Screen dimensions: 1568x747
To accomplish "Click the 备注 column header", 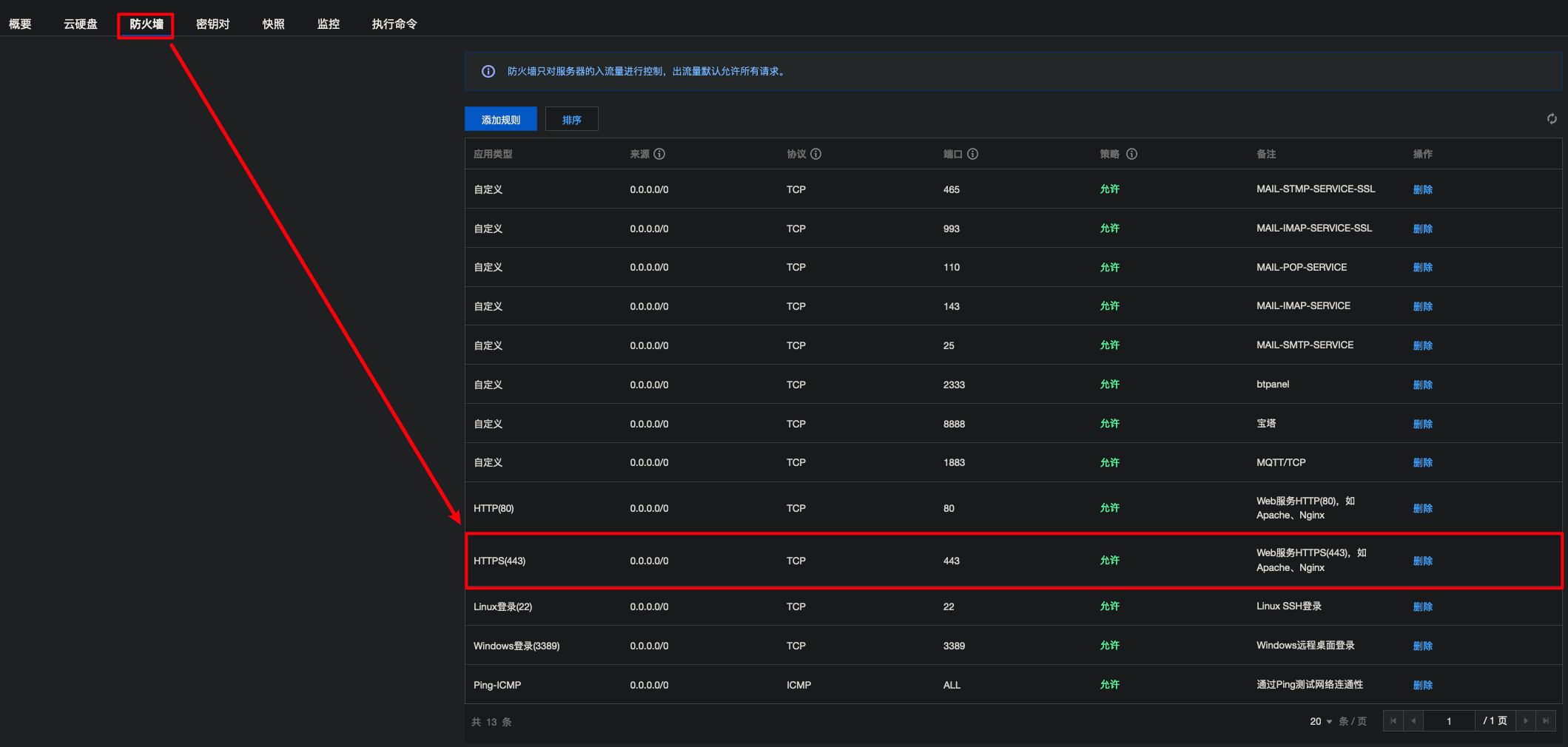I will 1266,154.
